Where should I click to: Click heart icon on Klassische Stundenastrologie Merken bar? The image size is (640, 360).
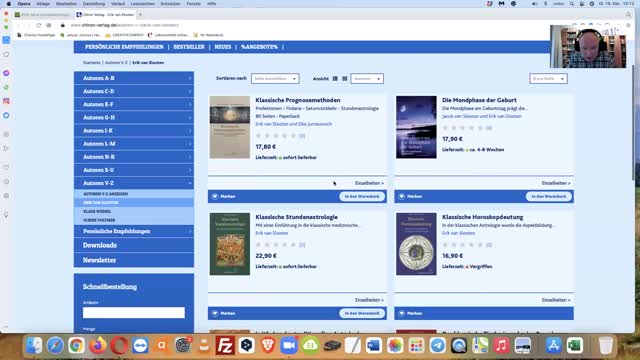coord(215,313)
